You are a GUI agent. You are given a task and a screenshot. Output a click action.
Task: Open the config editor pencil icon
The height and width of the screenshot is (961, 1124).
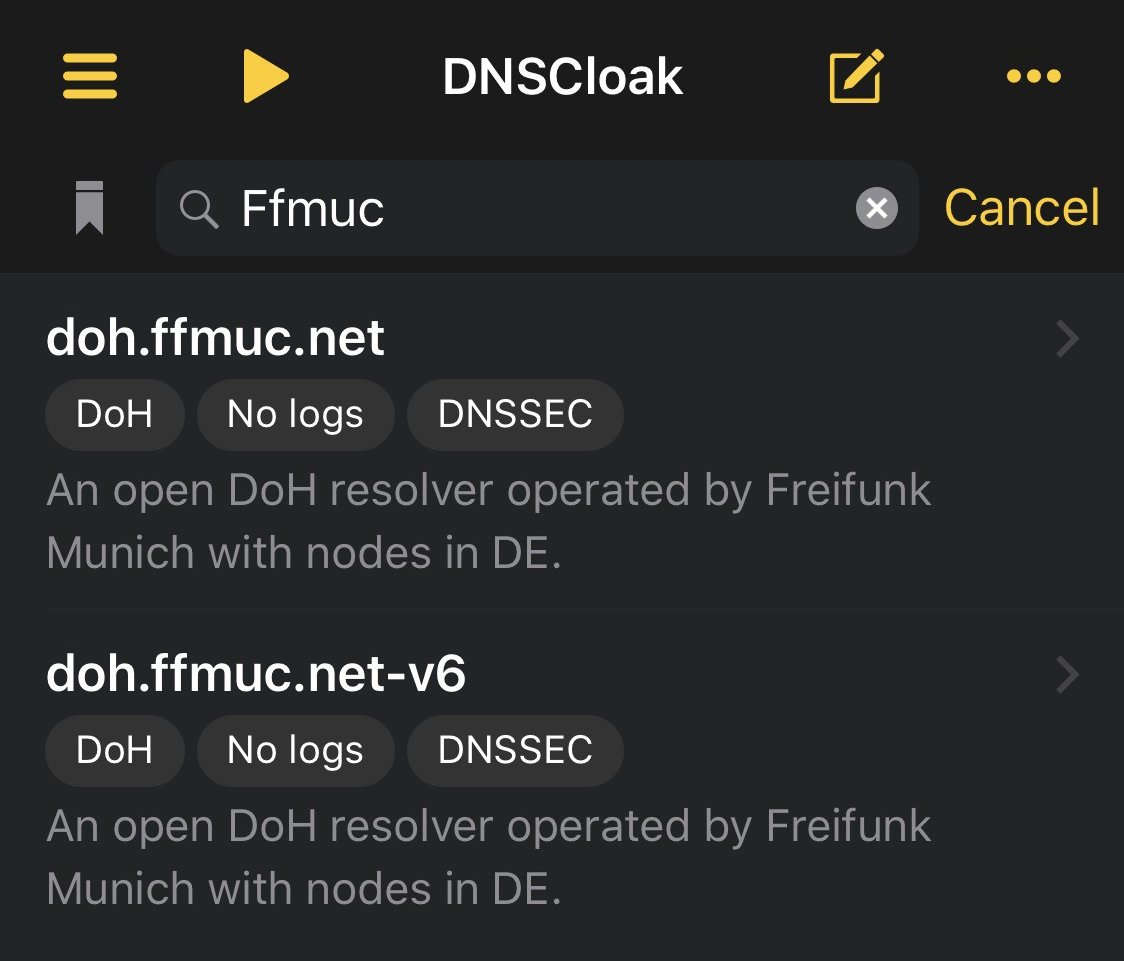[x=856, y=76]
